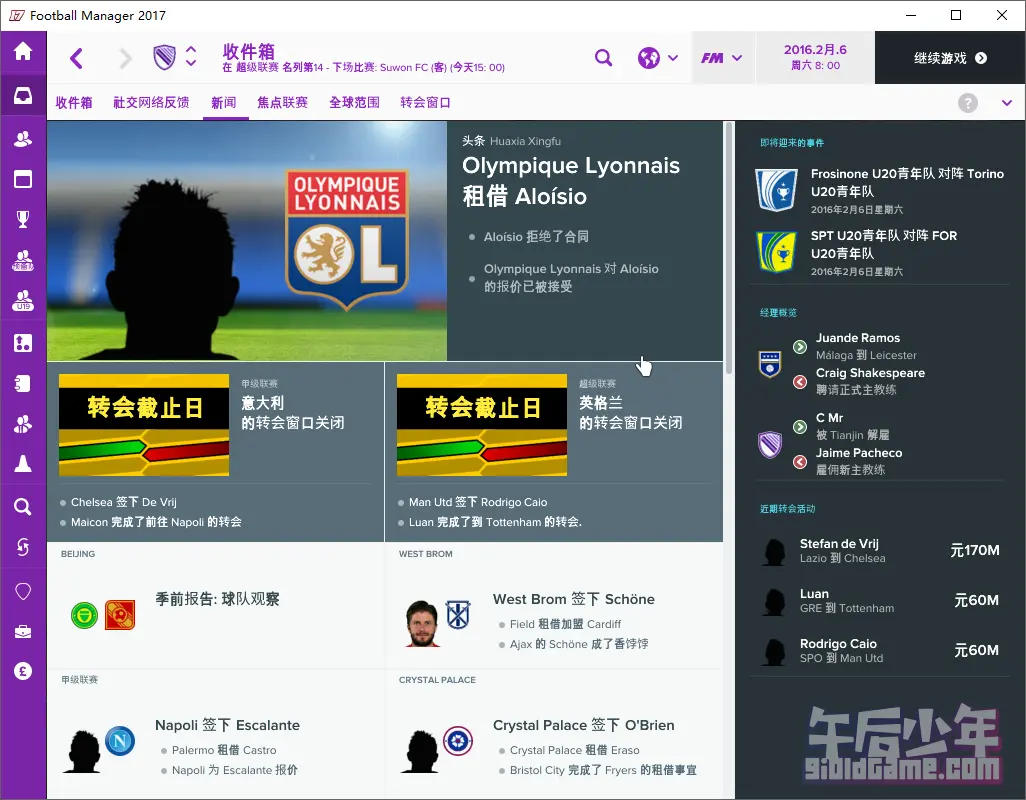Switch to the 焦点联赛 tab
This screenshot has height=800, width=1026.
[x=282, y=103]
